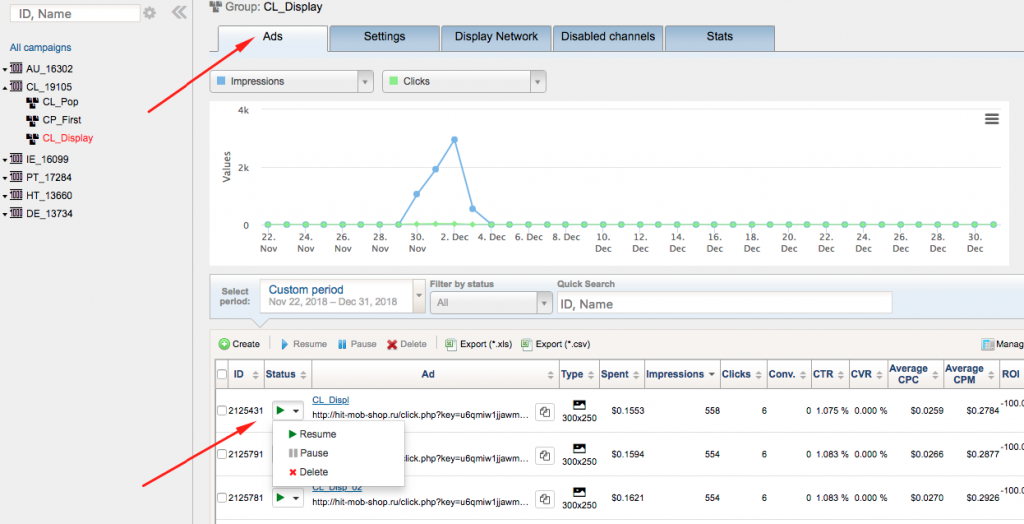Toggle the select-all checkbox in the table header
The height and width of the screenshot is (524, 1024).
(x=222, y=374)
